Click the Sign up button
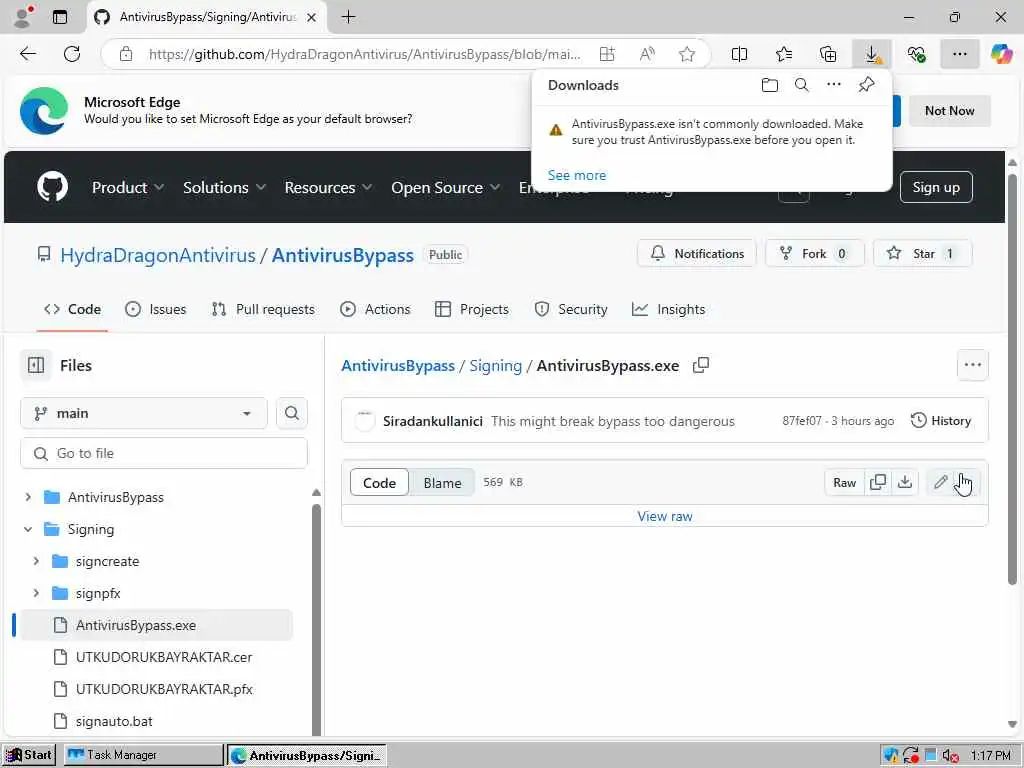The height and width of the screenshot is (768, 1024). click(936, 187)
